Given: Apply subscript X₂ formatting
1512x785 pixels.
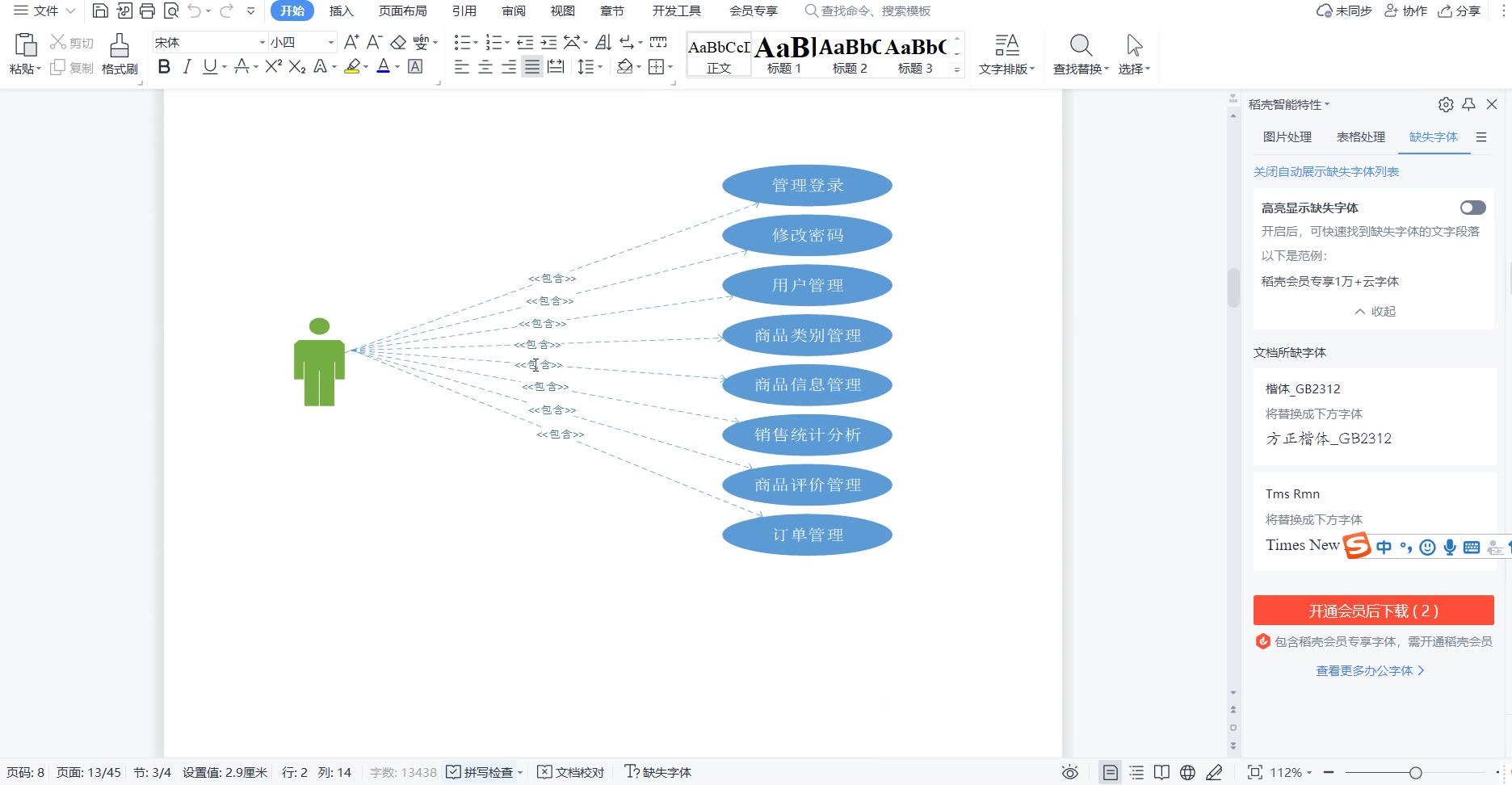Looking at the screenshot, I should point(297,66).
